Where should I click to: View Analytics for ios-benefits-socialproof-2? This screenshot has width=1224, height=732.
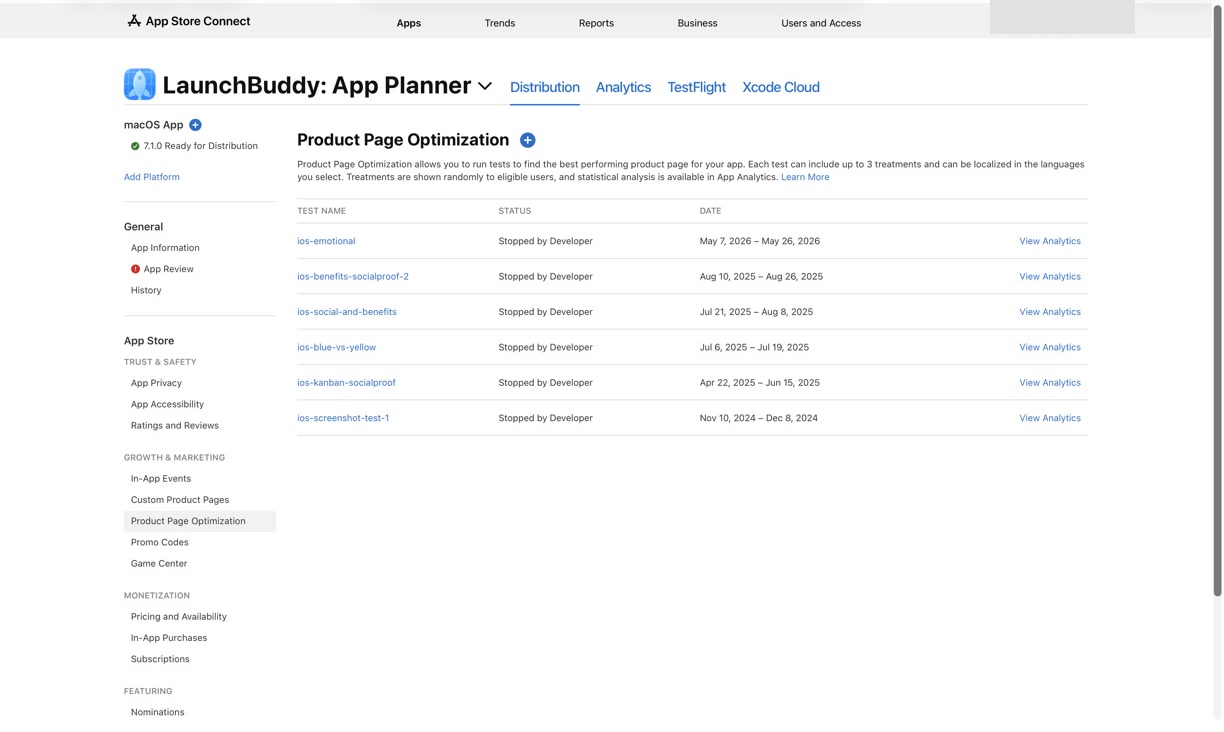pyautogui.click(x=1050, y=276)
